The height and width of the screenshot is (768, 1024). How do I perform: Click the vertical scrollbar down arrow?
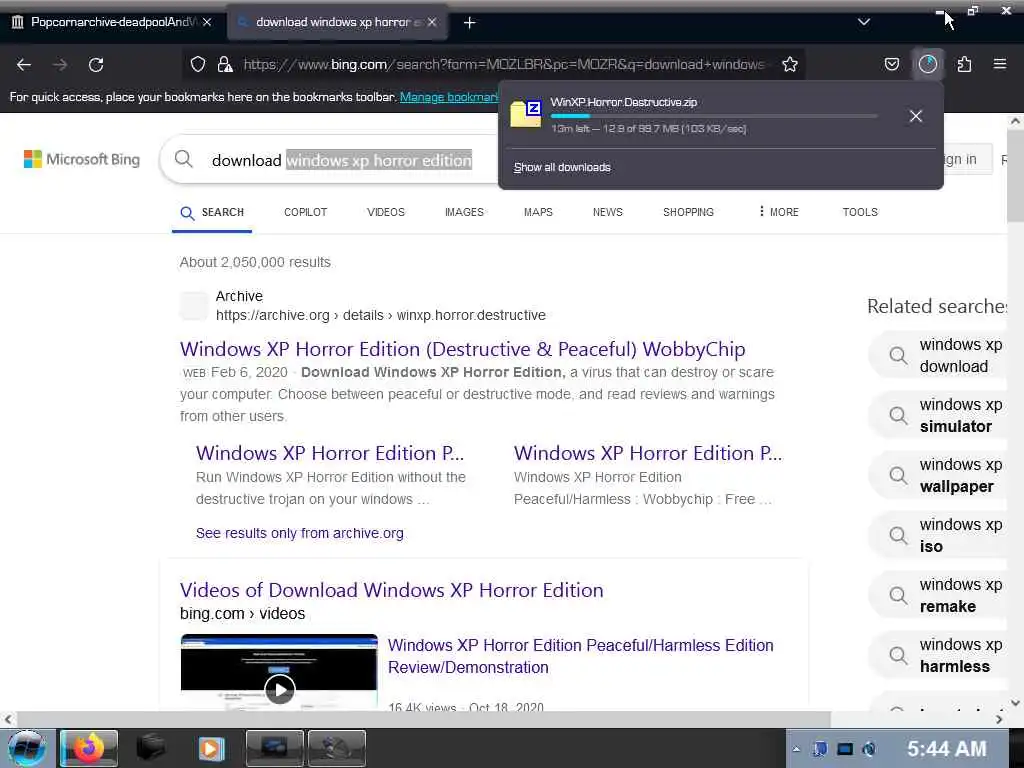1015,703
